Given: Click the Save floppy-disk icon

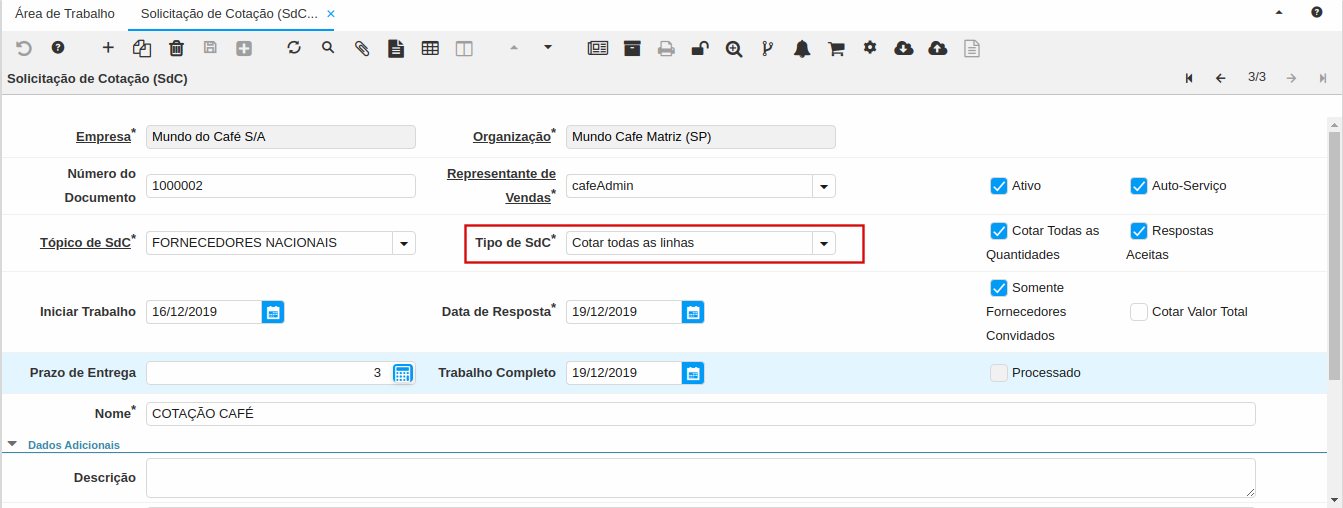Looking at the screenshot, I should pos(210,48).
